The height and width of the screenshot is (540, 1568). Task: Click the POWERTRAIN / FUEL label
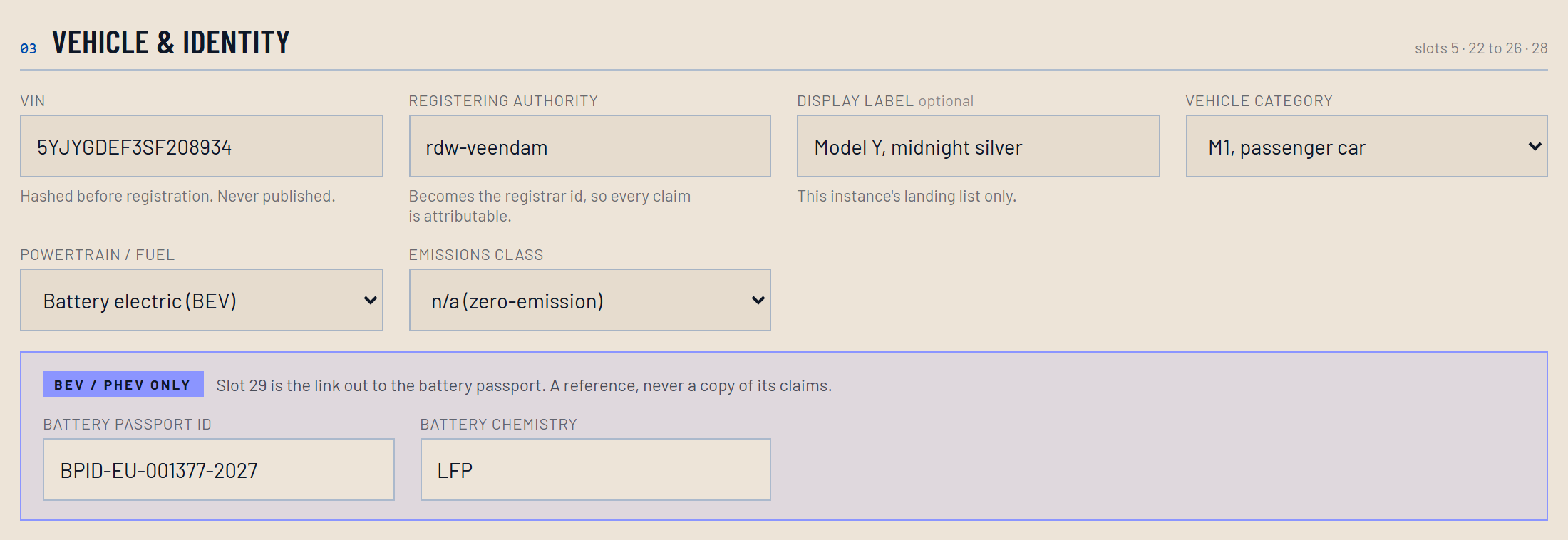coord(98,255)
